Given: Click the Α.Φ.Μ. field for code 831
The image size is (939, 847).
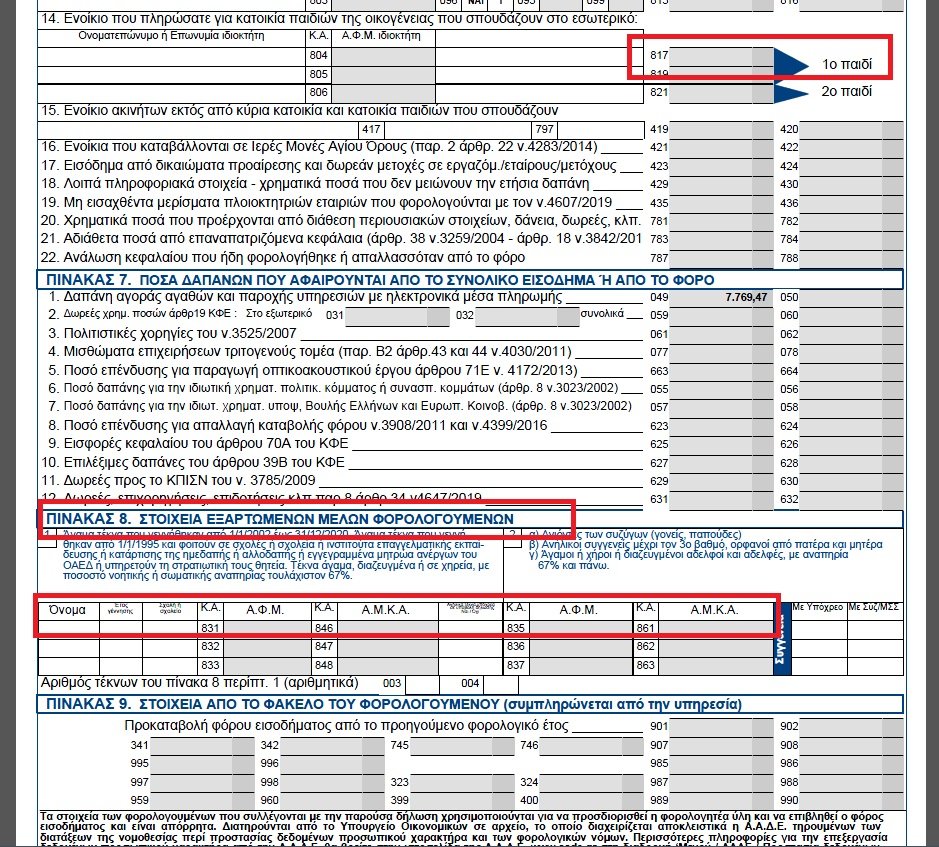Looking at the screenshot, I should click(x=267, y=628).
